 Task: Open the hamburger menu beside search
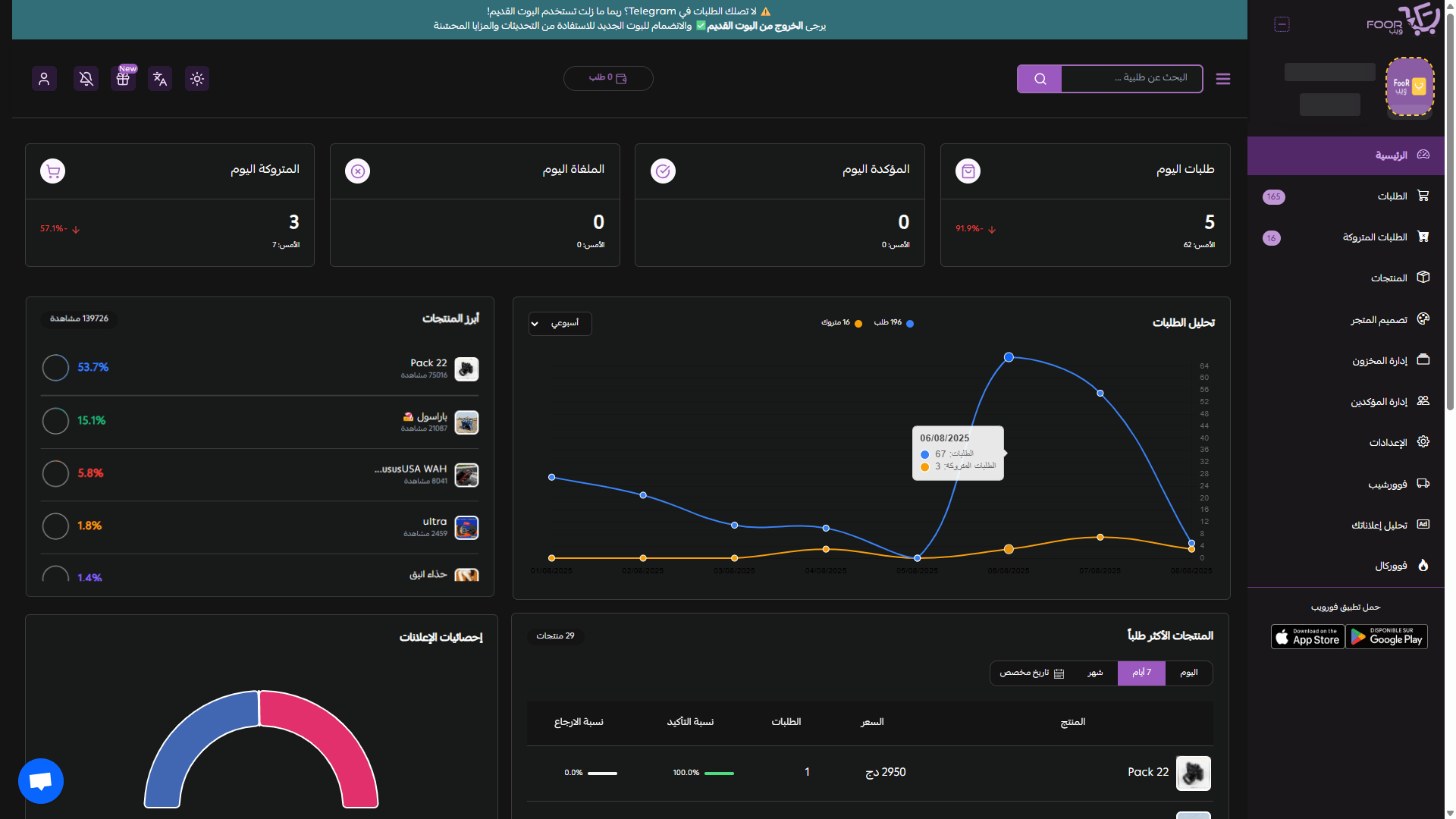pos(1222,78)
